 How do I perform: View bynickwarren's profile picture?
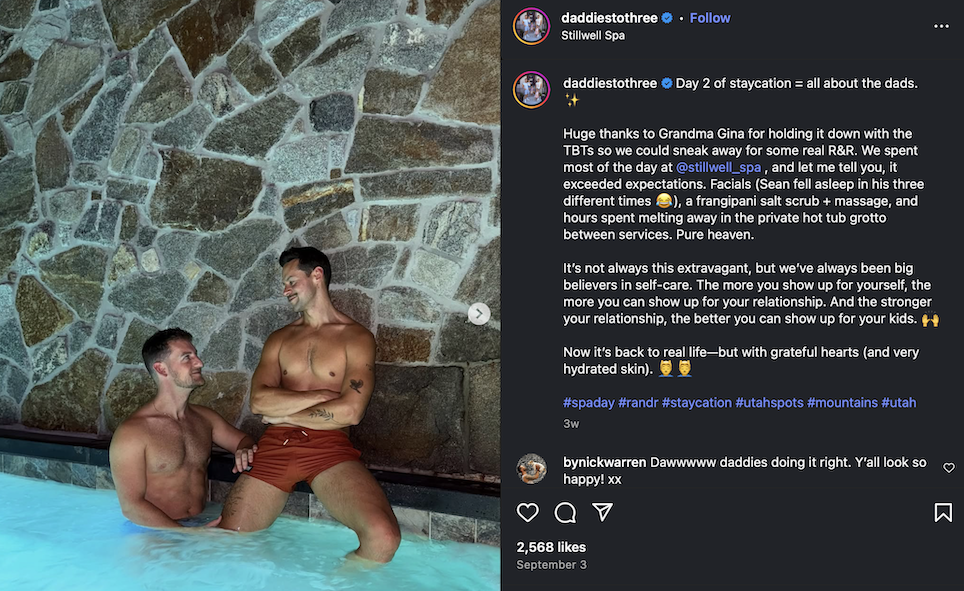(x=531, y=470)
